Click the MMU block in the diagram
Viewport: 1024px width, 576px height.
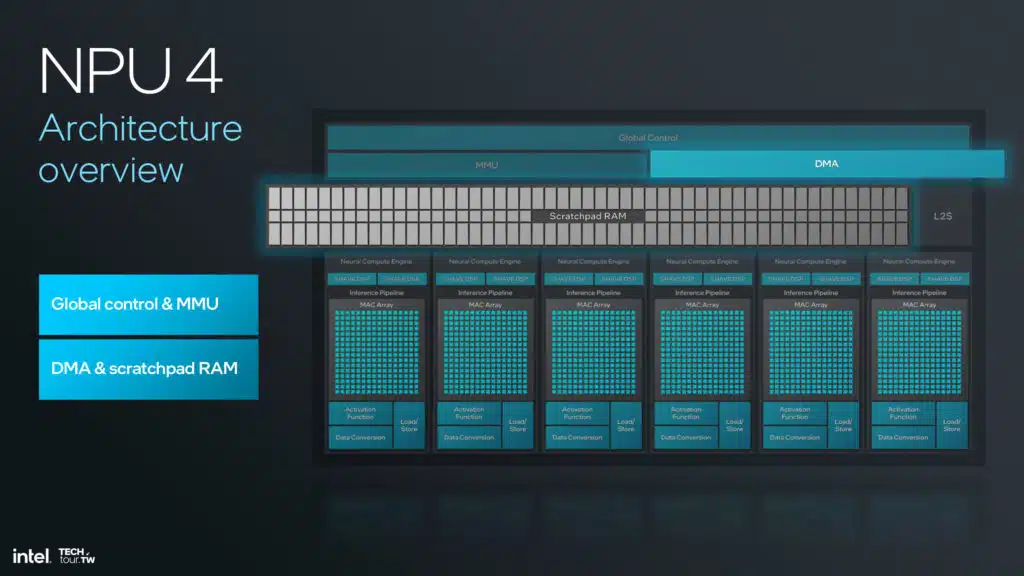[487, 165]
